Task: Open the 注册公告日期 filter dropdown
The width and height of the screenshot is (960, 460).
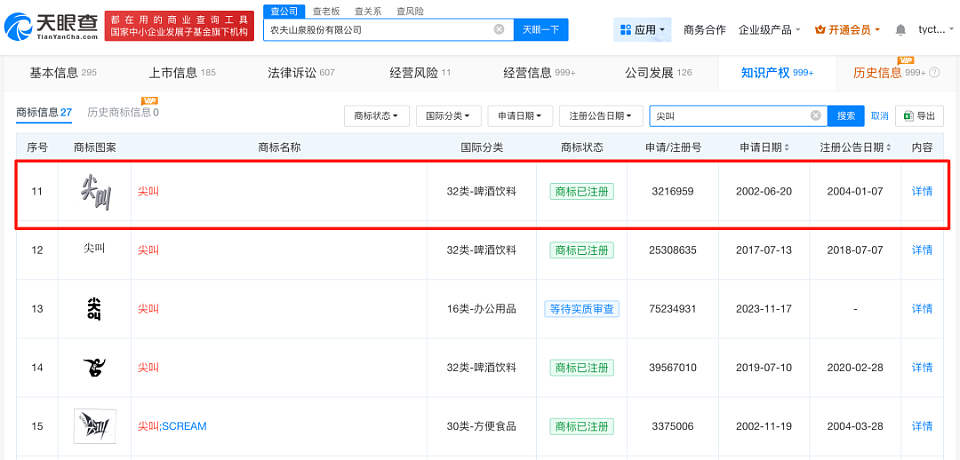Action: pyautogui.click(x=601, y=116)
